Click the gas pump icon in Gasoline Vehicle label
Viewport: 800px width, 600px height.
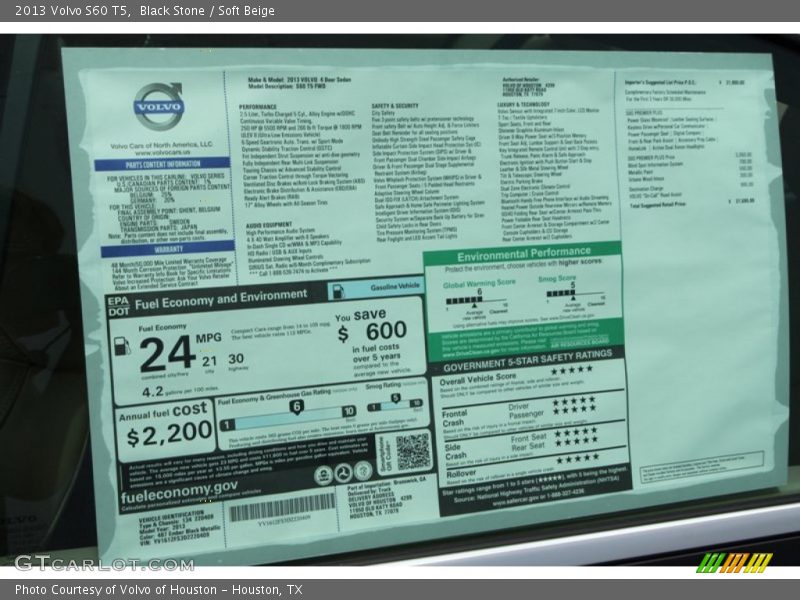coord(338,291)
